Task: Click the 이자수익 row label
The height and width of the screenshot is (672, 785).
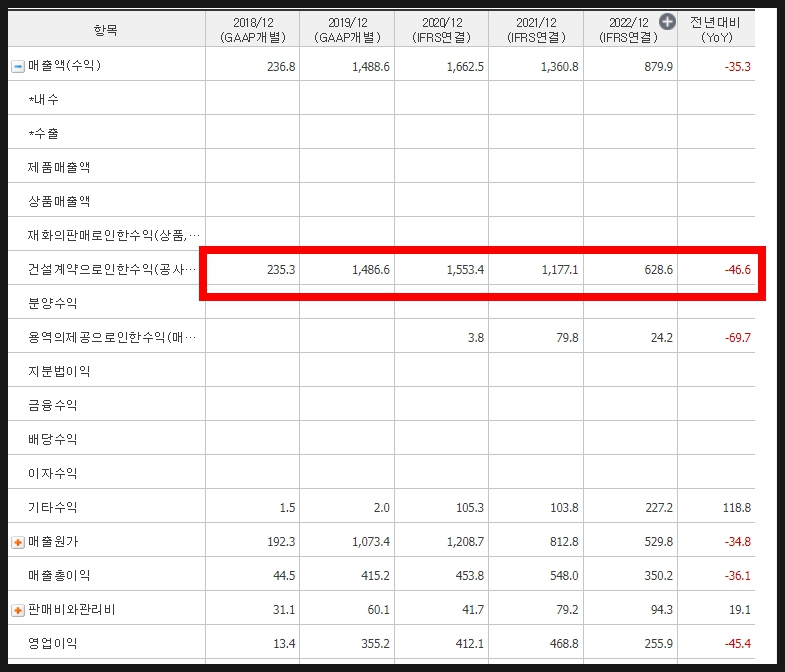Action: pos(53,473)
